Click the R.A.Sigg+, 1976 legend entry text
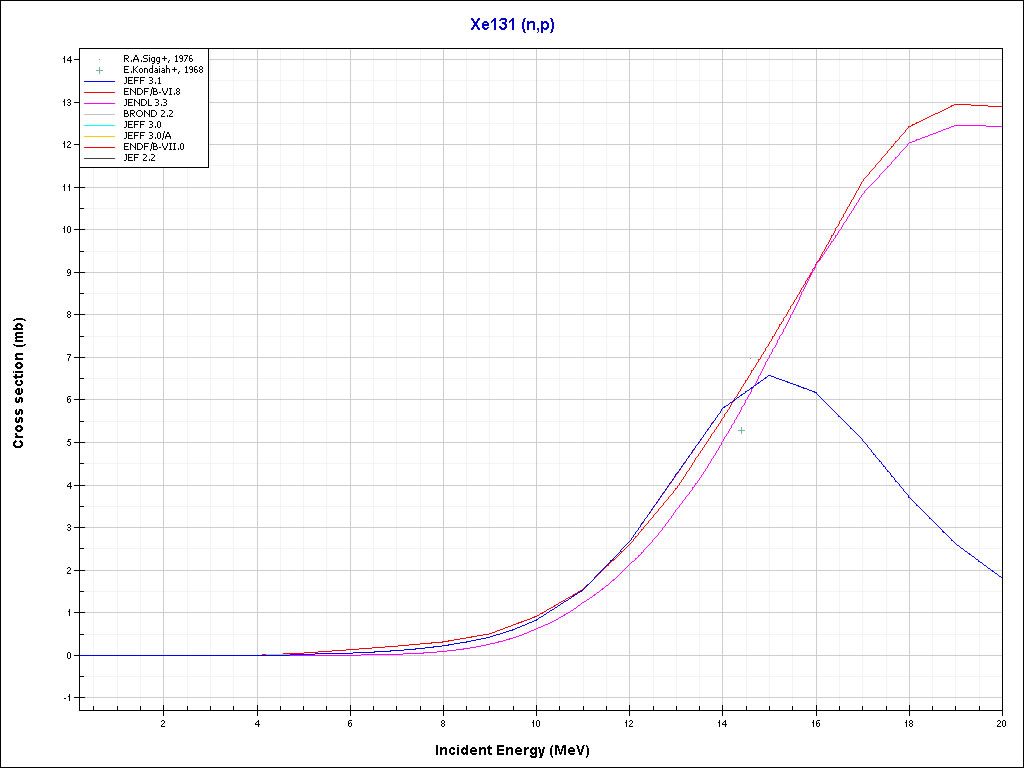The height and width of the screenshot is (768, 1024). click(158, 59)
